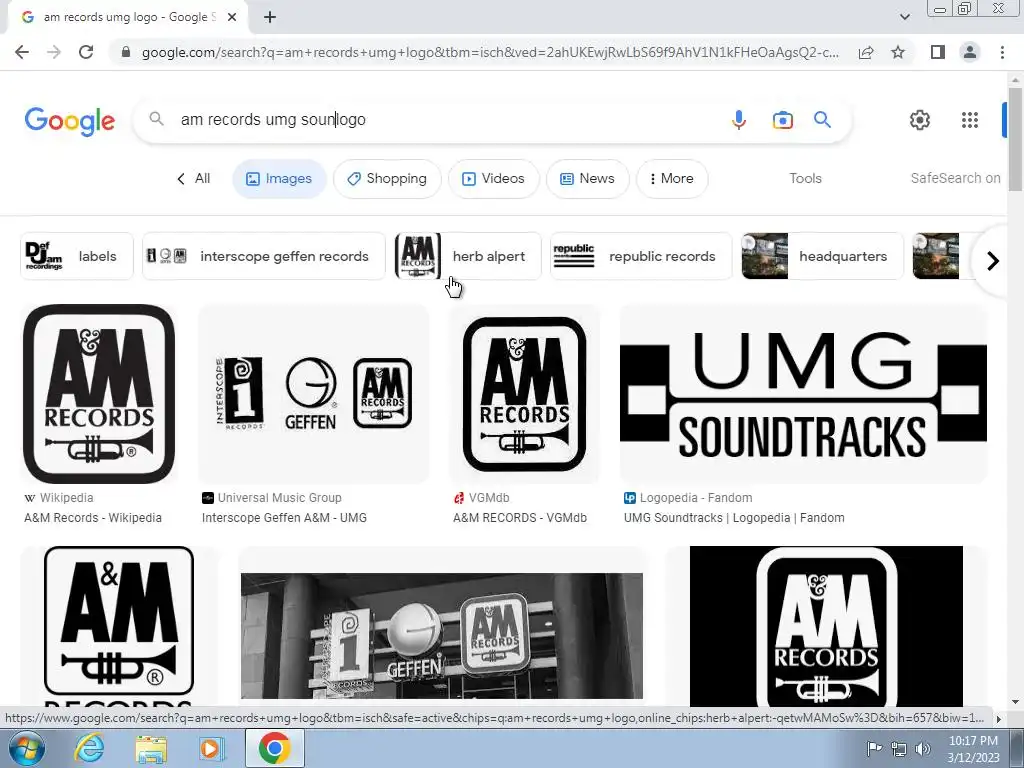Open the Google apps grid
1024x768 pixels.
click(x=970, y=120)
